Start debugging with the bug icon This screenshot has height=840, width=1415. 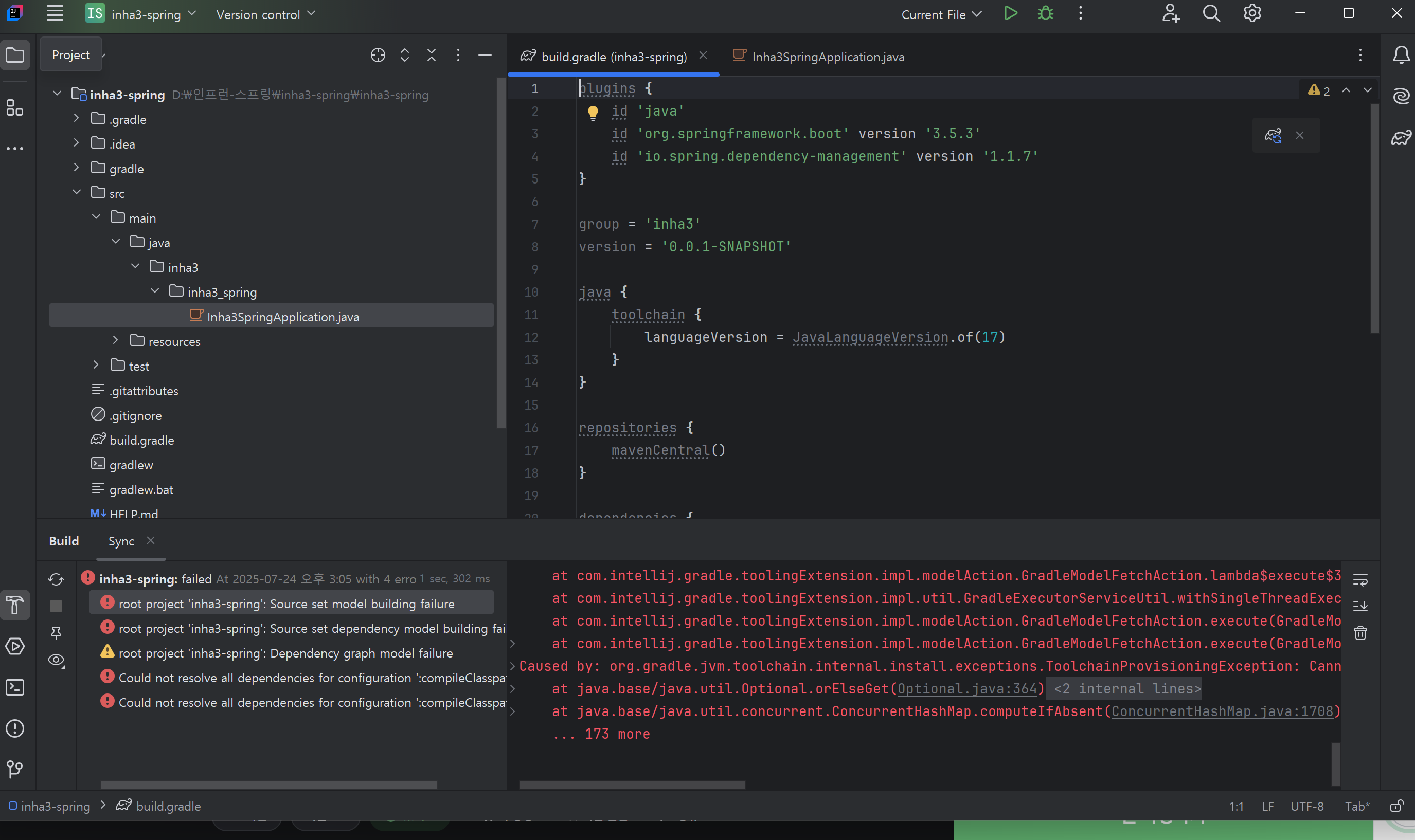coord(1045,13)
